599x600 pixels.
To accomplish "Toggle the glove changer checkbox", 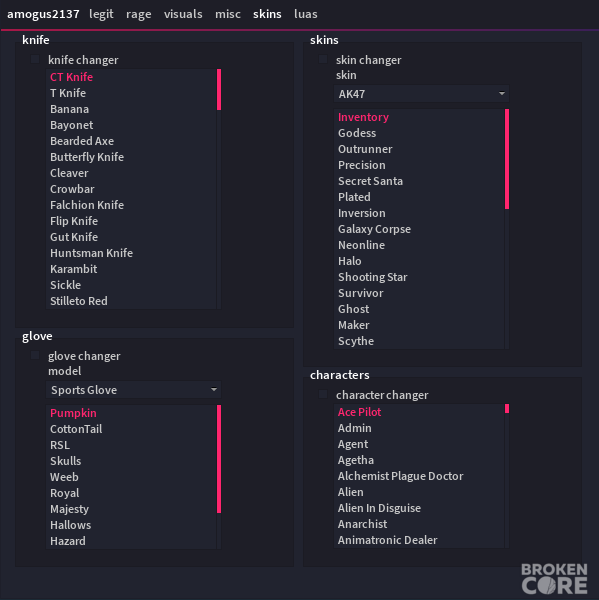I will (35, 355).
